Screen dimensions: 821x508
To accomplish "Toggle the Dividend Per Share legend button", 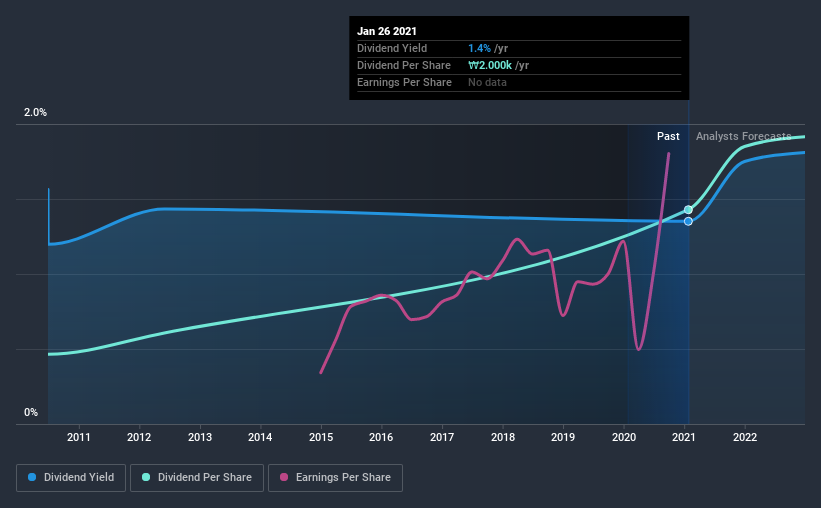I will pyautogui.click(x=197, y=478).
